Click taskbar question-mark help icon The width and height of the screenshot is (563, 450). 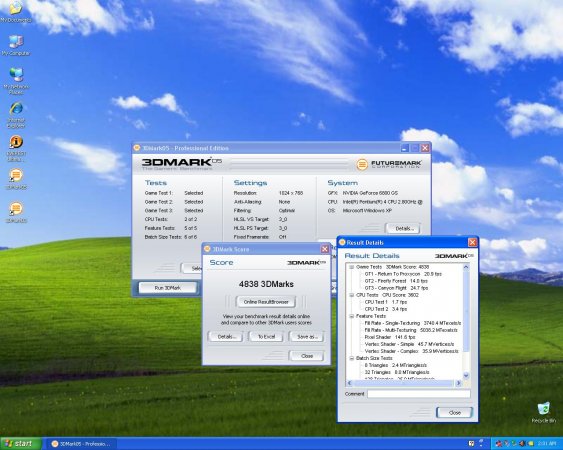click(472, 444)
